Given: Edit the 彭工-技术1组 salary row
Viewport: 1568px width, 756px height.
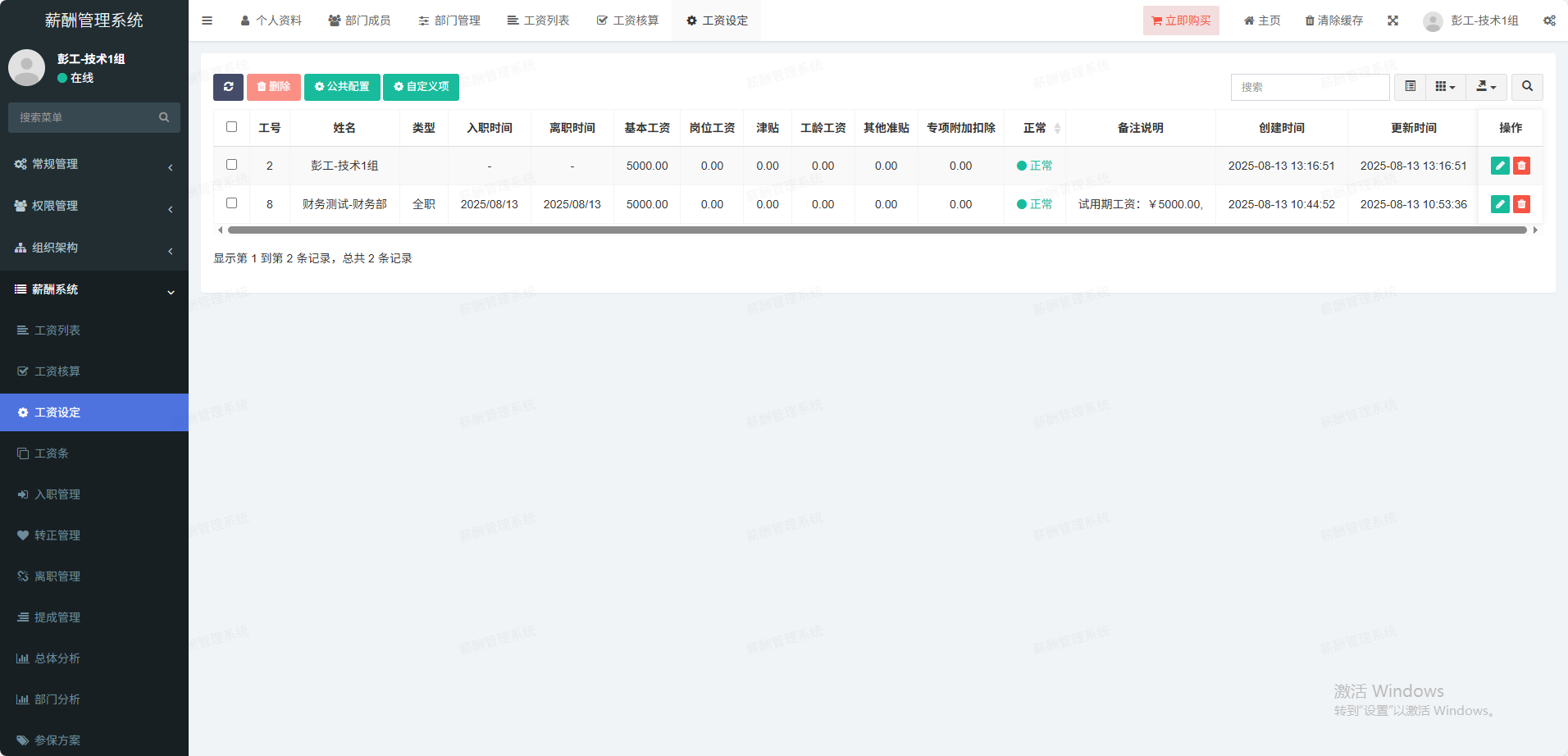Looking at the screenshot, I should pyautogui.click(x=1499, y=166).
